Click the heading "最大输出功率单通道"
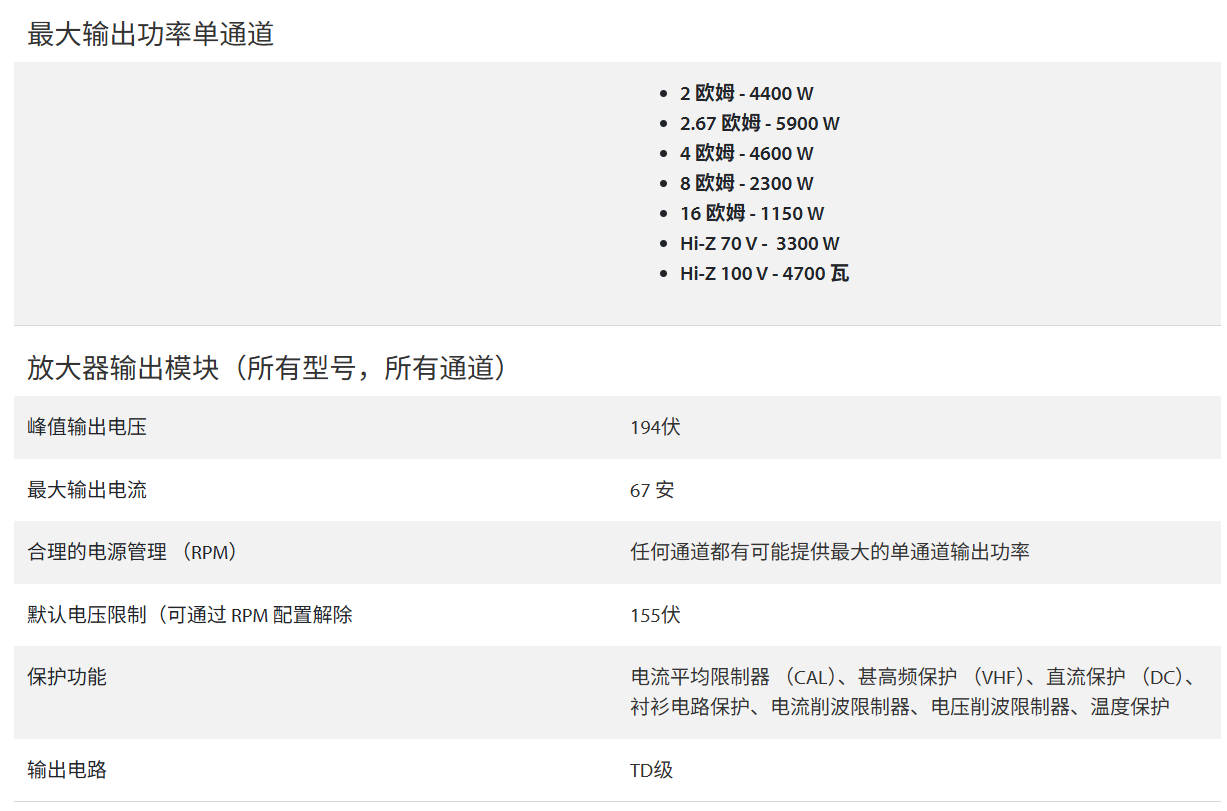The image size is (1227, 811). pyautogui.click(x=150, y=35)
